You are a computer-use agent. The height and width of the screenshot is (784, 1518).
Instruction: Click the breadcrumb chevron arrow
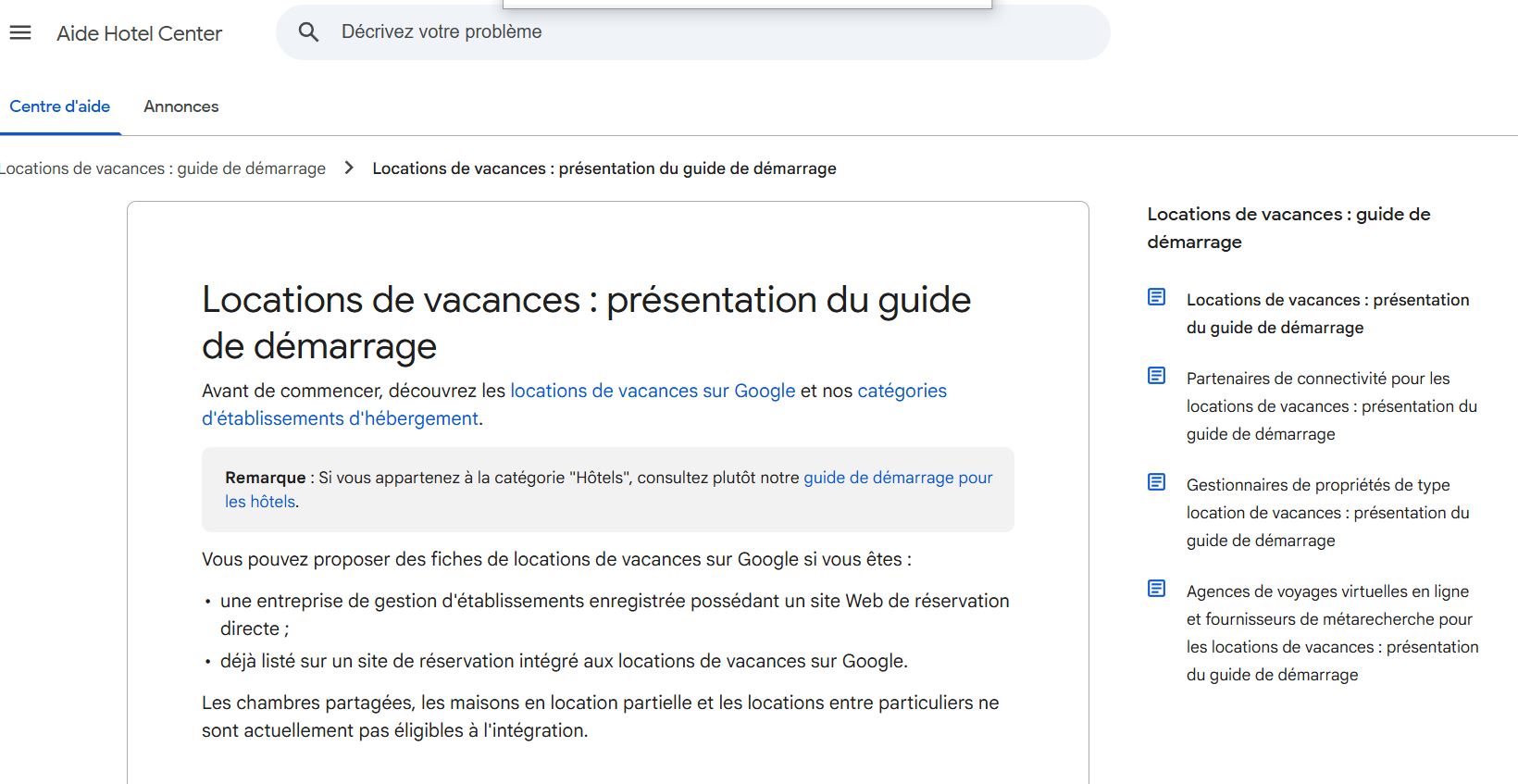pyautogui.click(x=349, y=168)
